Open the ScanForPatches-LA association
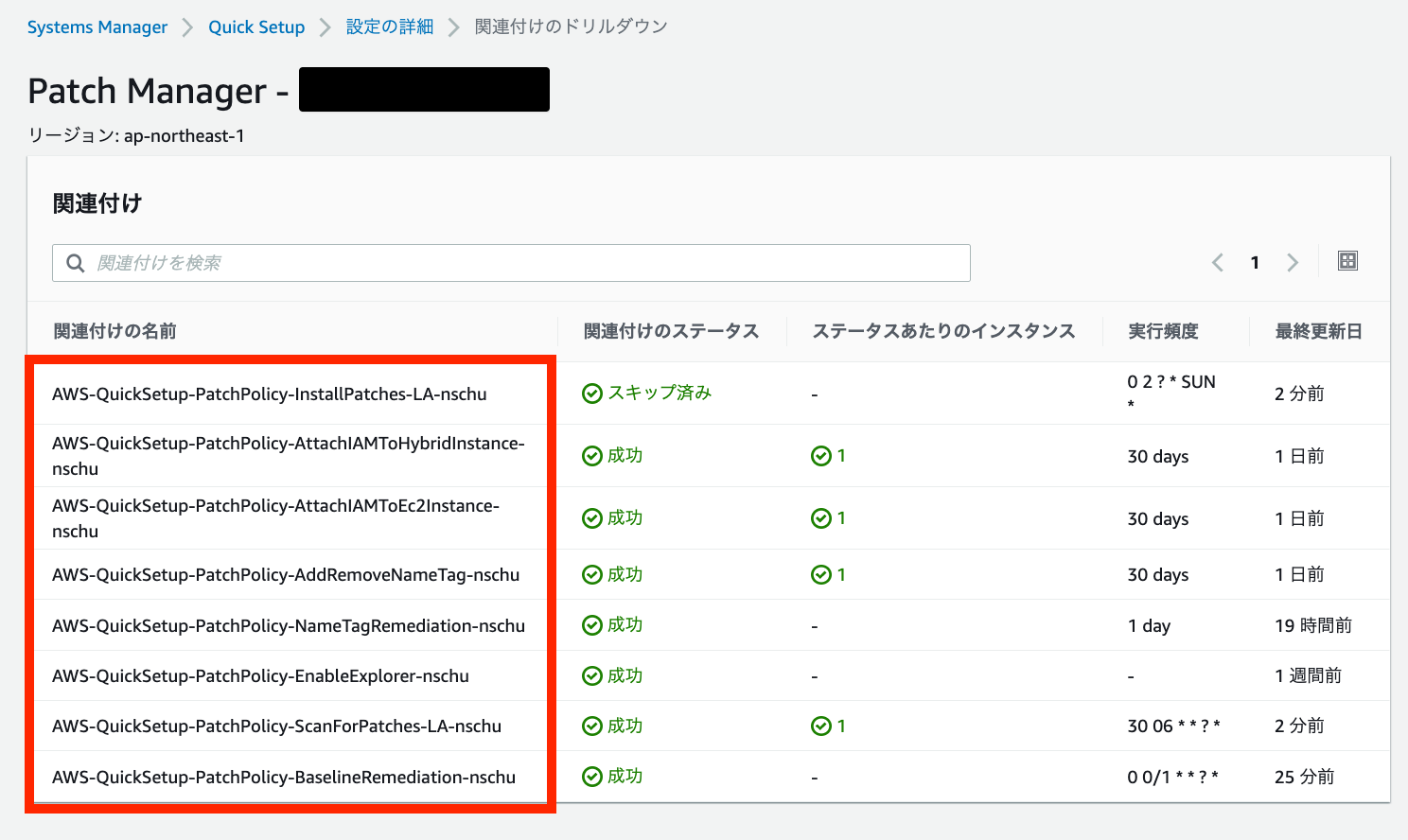 (276, 726)
